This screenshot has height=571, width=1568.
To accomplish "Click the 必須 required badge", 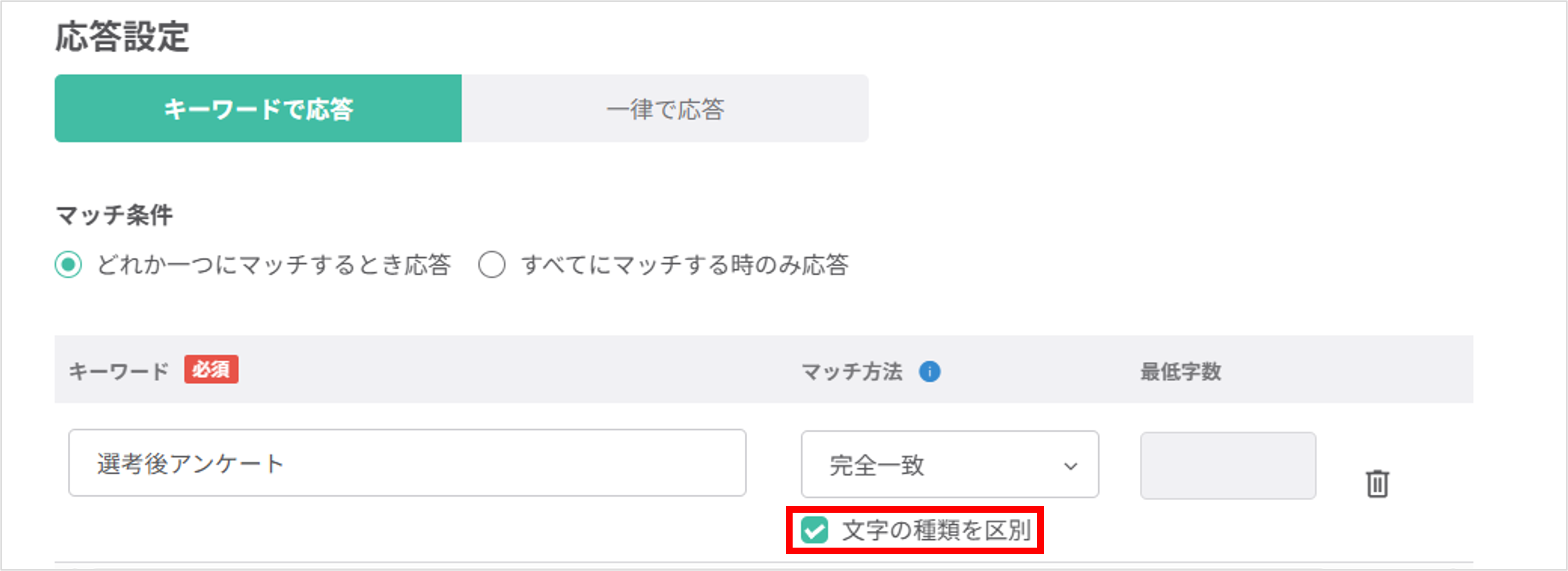I will (x=211, y=370).
